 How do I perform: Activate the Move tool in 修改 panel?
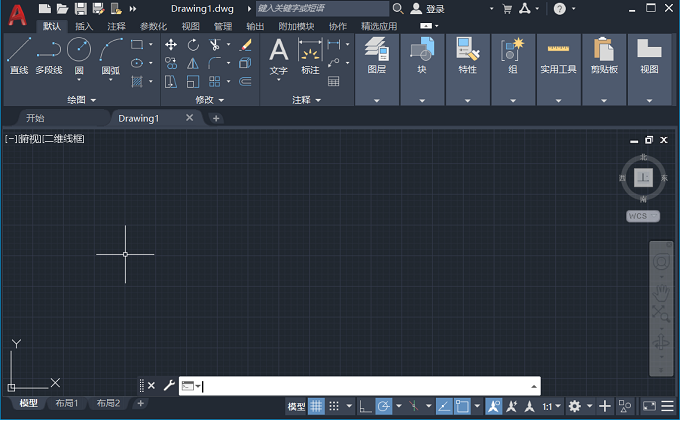[171, 45]
